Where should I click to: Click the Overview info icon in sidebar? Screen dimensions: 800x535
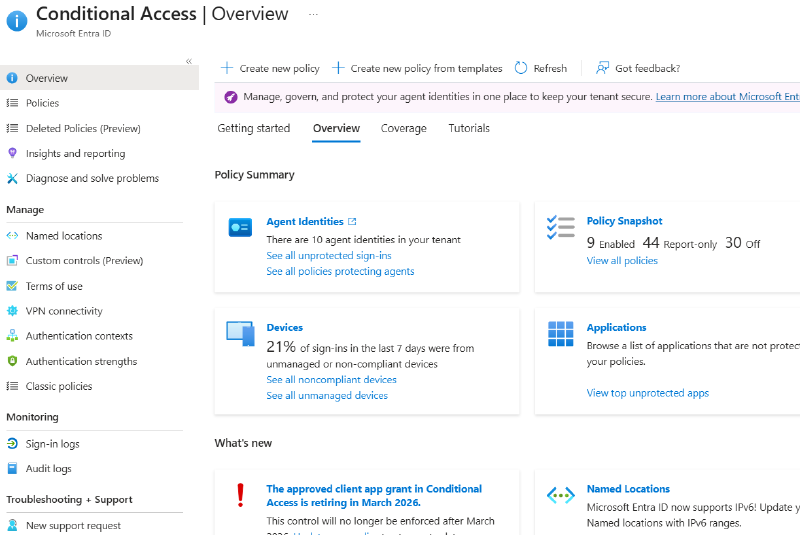point(12,78)
